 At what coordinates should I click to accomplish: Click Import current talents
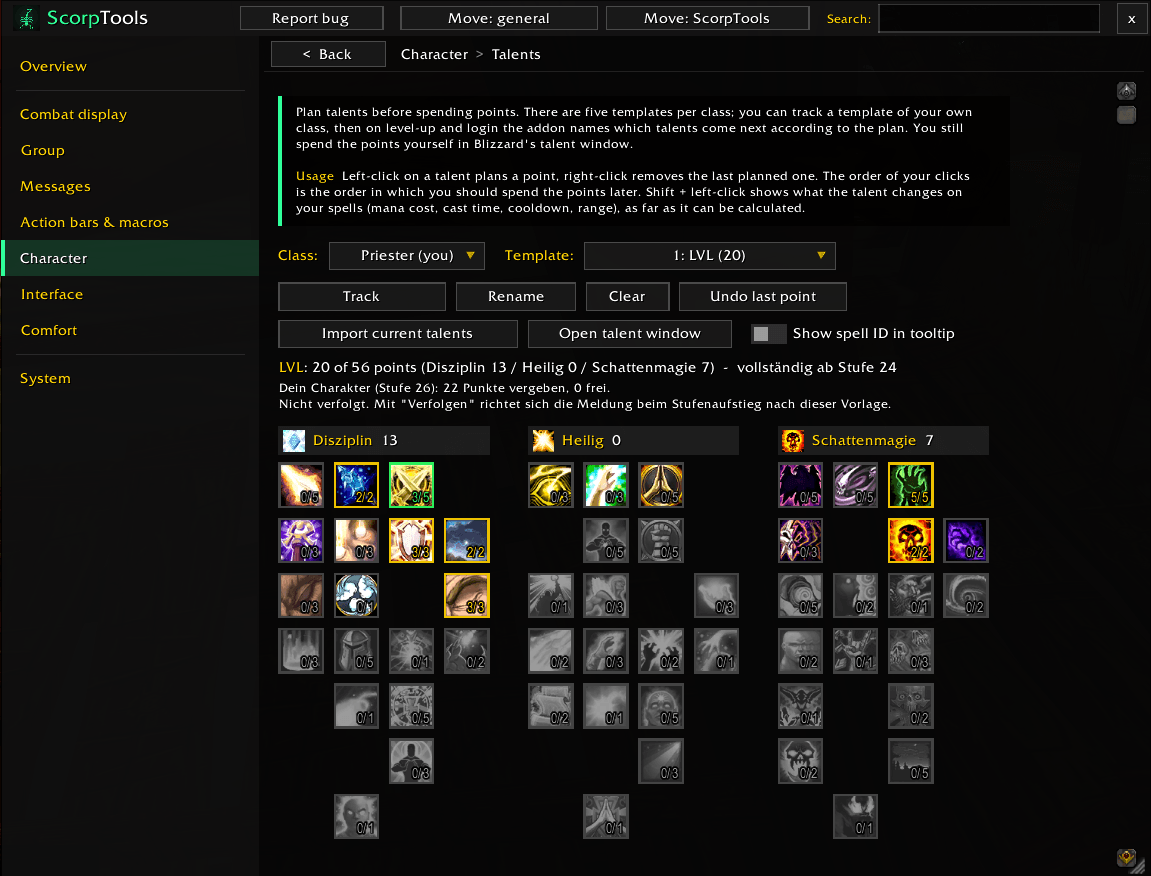(x=398, y=334)
